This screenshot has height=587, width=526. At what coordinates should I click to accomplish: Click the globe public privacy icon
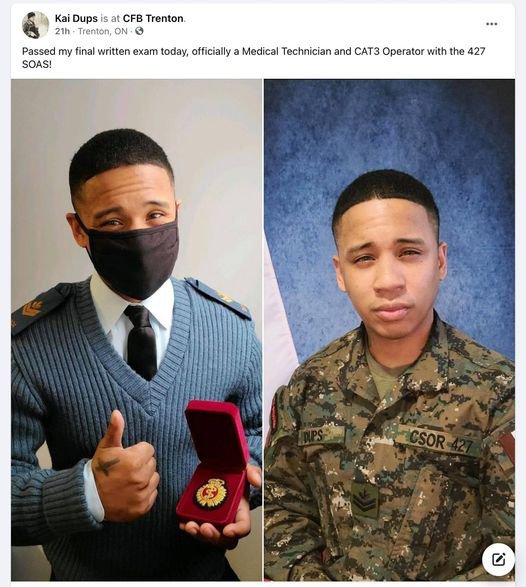click(x=139, y=31)
